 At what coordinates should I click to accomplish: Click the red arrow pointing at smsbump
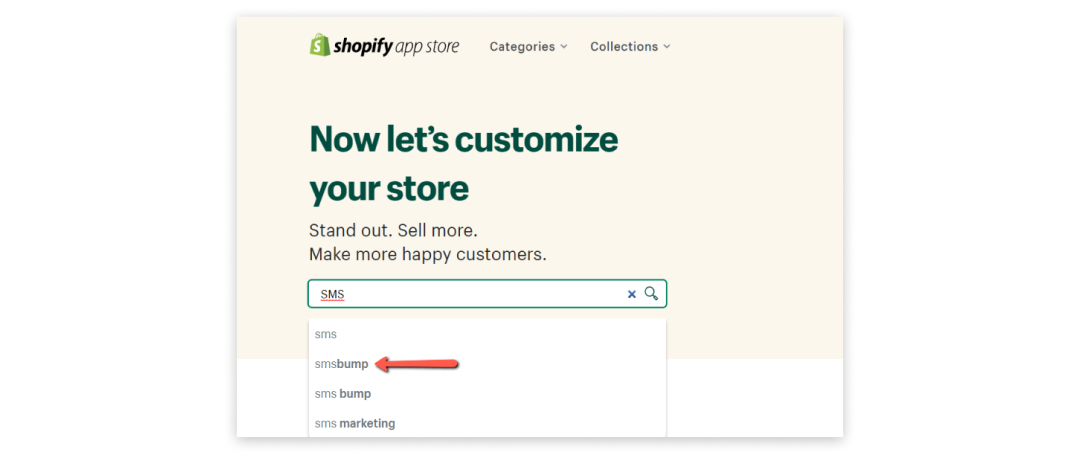click(x=417, y=364)
